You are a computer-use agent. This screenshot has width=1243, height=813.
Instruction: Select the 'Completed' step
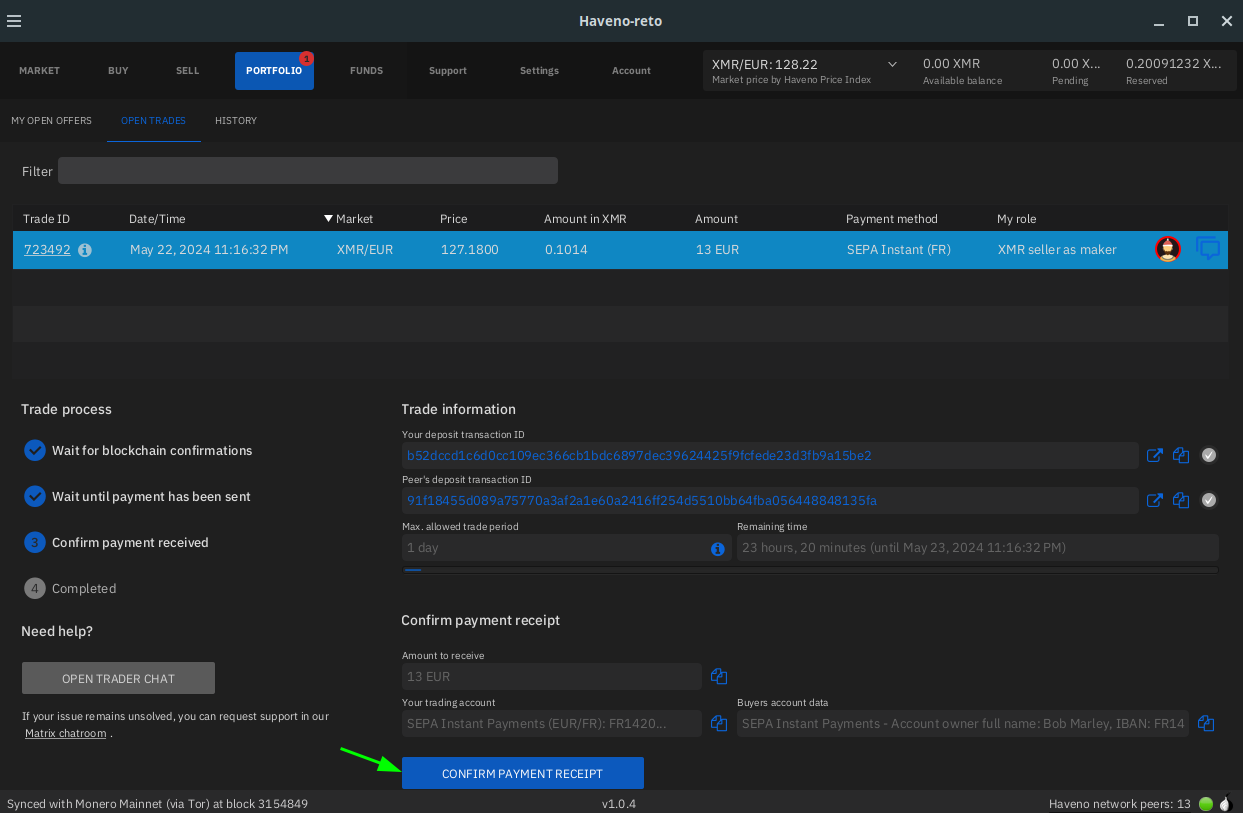(x=70, y=589)
